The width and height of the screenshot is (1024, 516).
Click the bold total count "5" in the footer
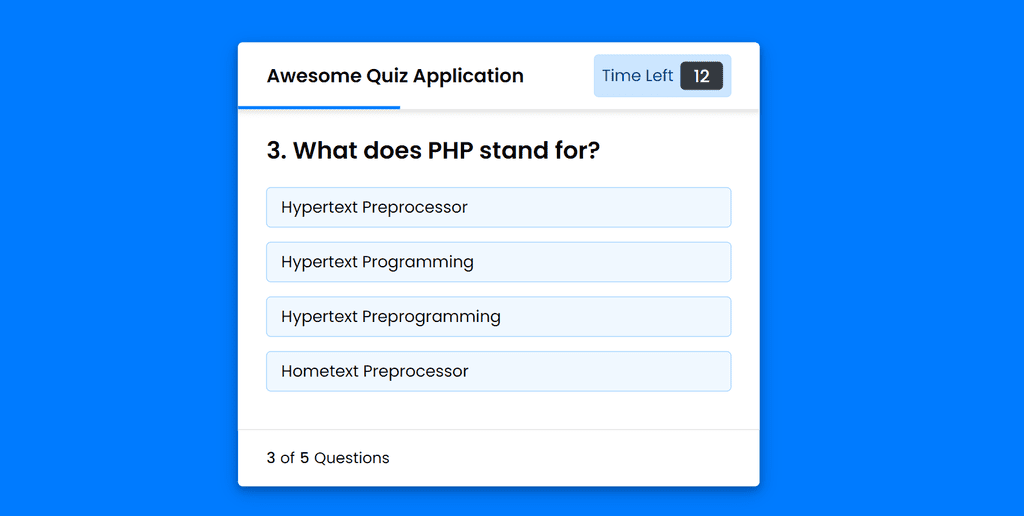tap(304, 458)
